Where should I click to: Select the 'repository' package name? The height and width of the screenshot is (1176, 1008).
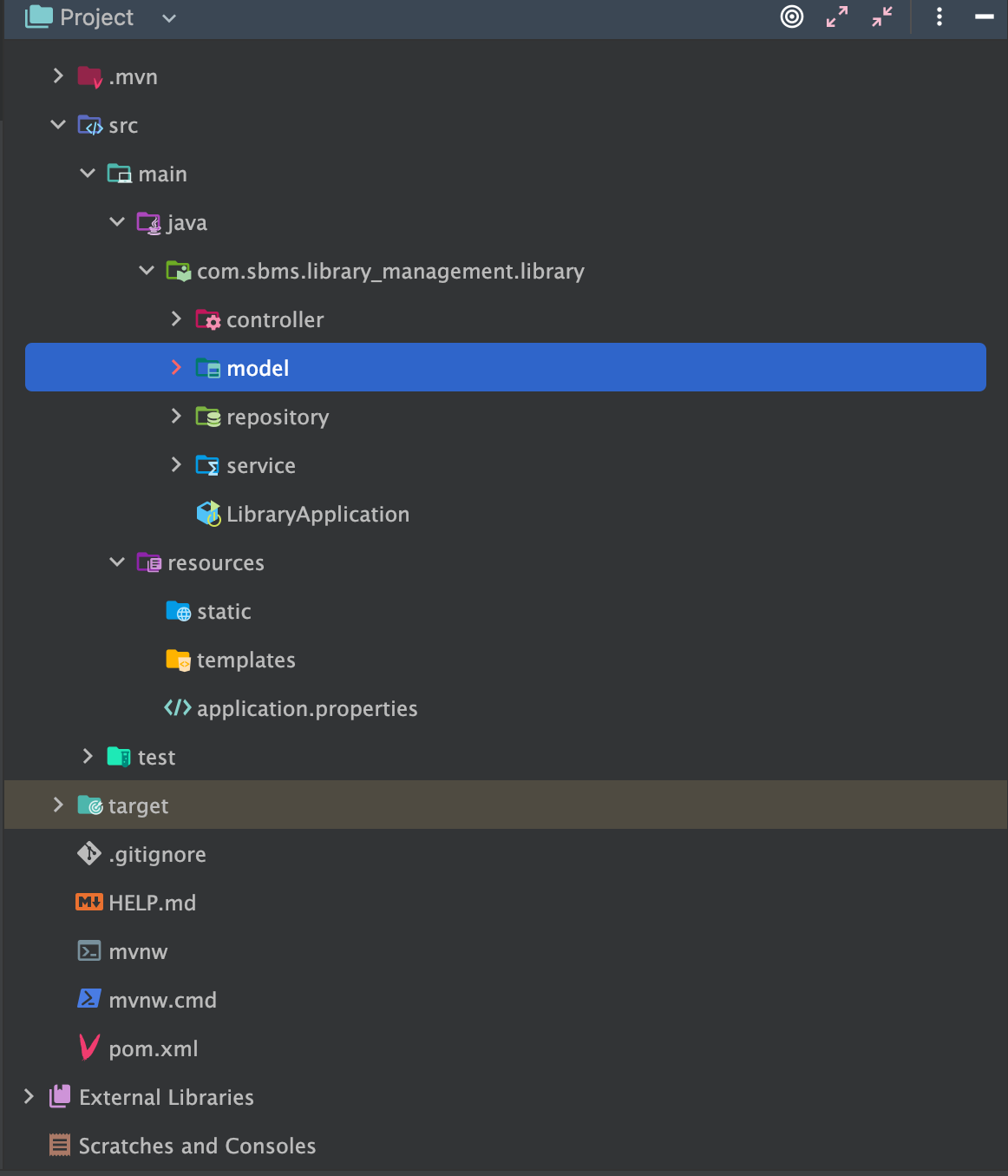[x=278, y=417]
